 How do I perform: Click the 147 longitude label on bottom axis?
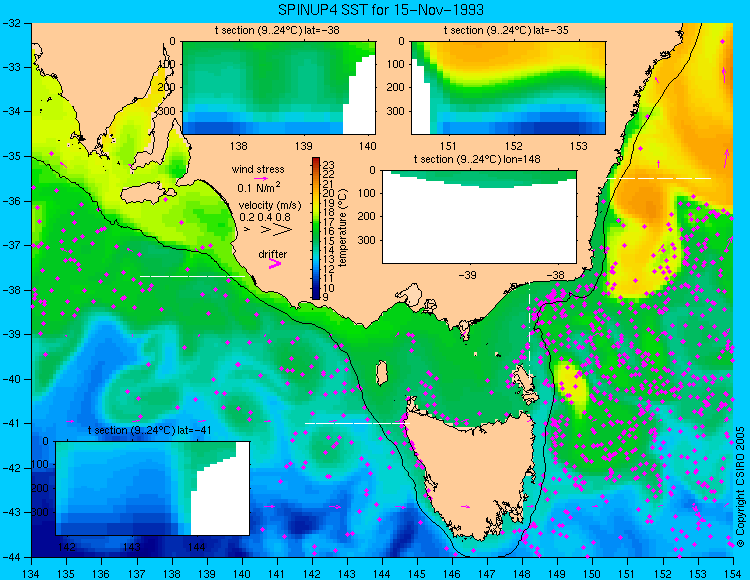[487, 574]
